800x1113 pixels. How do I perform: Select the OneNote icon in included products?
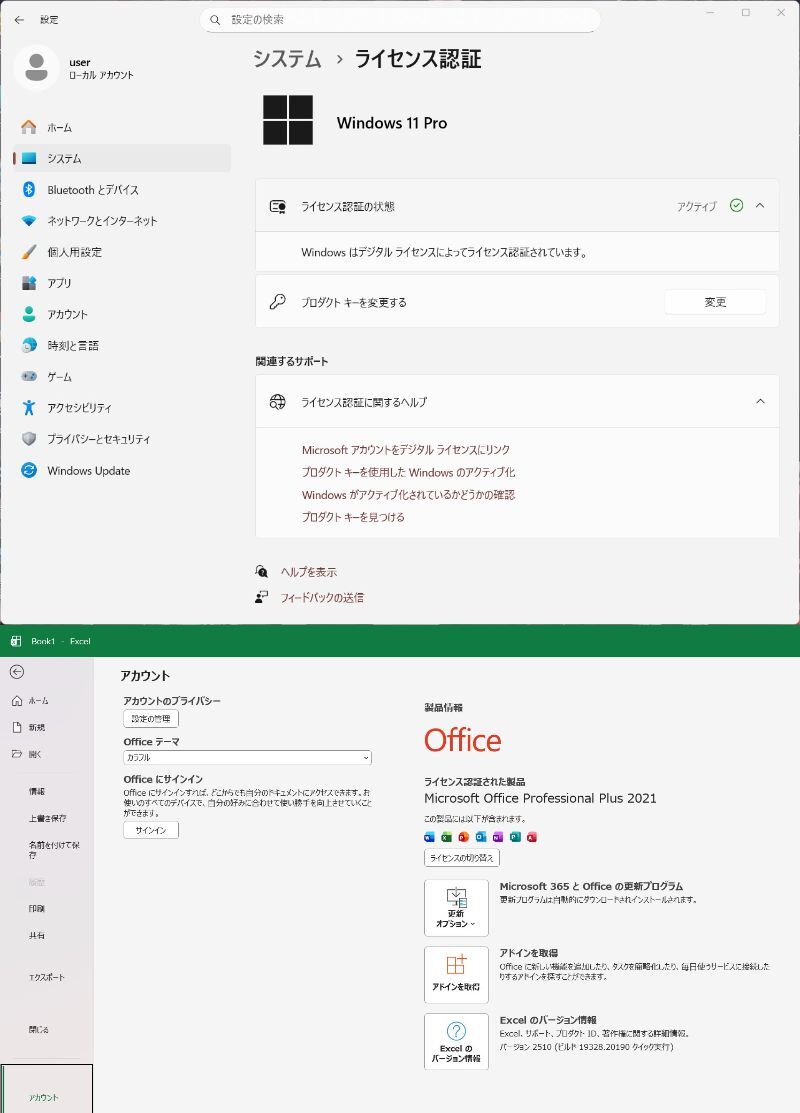click(x=498, y=837)
